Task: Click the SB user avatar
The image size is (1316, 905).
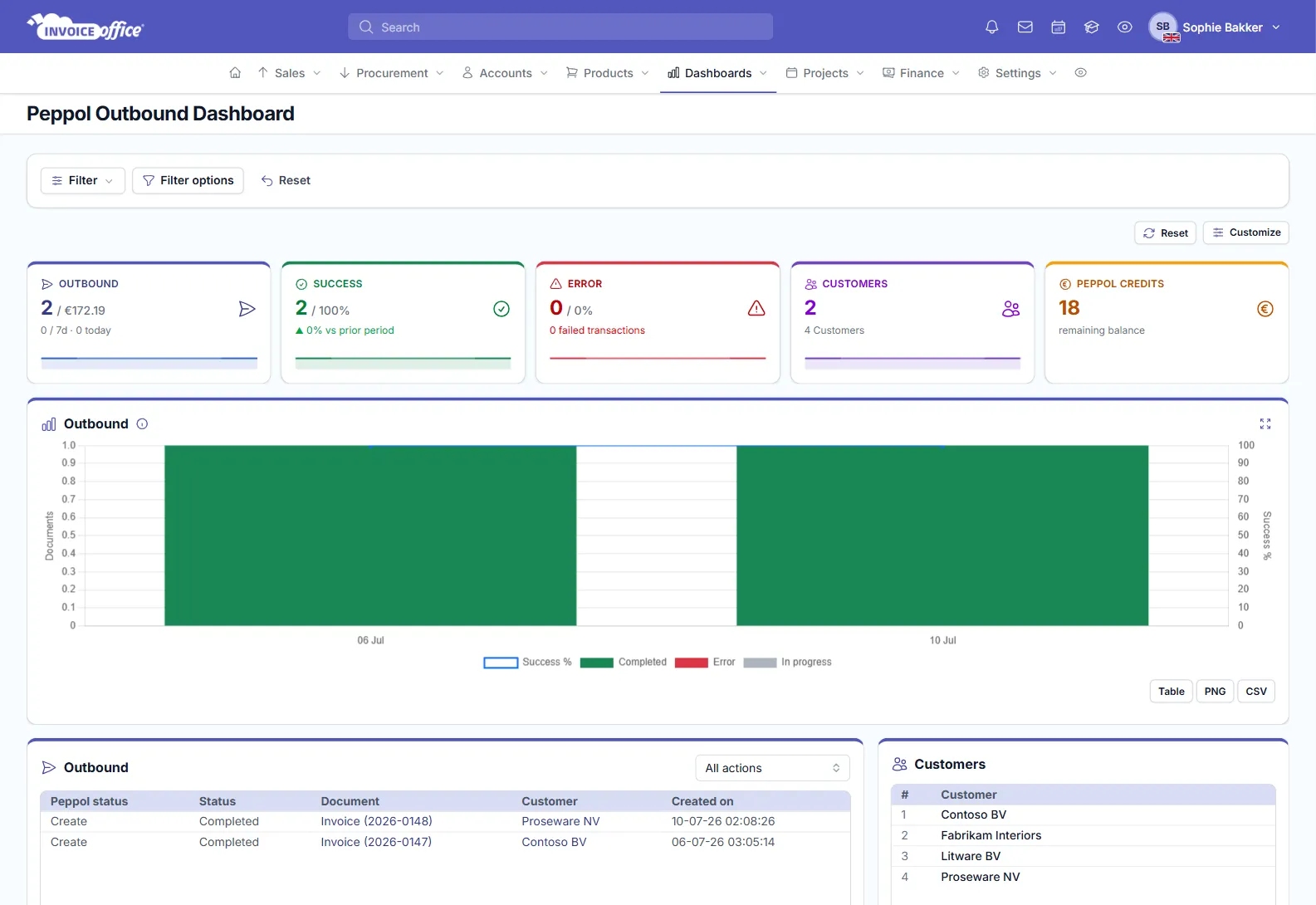Action: [1163, 27]
